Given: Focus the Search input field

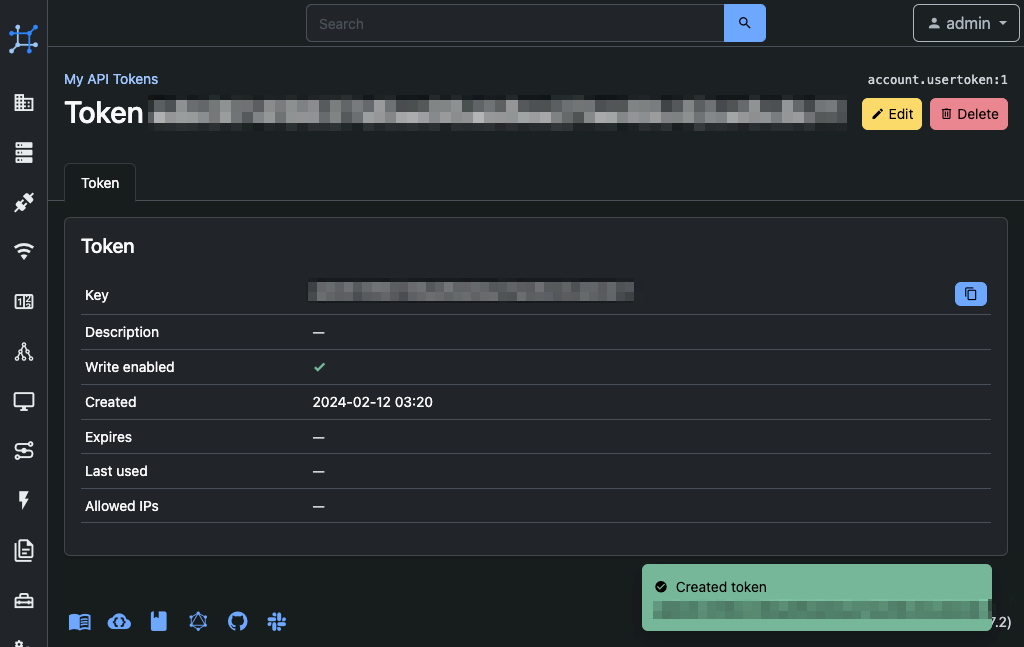Looking at the screenshot, I should click(515, 23).
